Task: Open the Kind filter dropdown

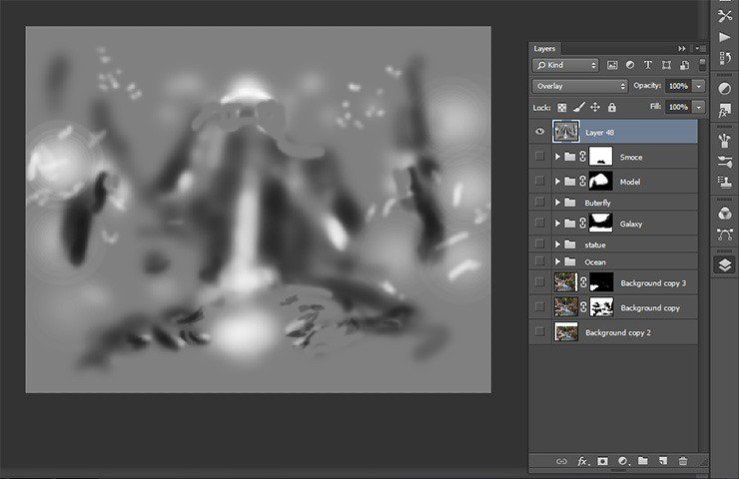Action: pyautogui.click(x=566, y=65)
